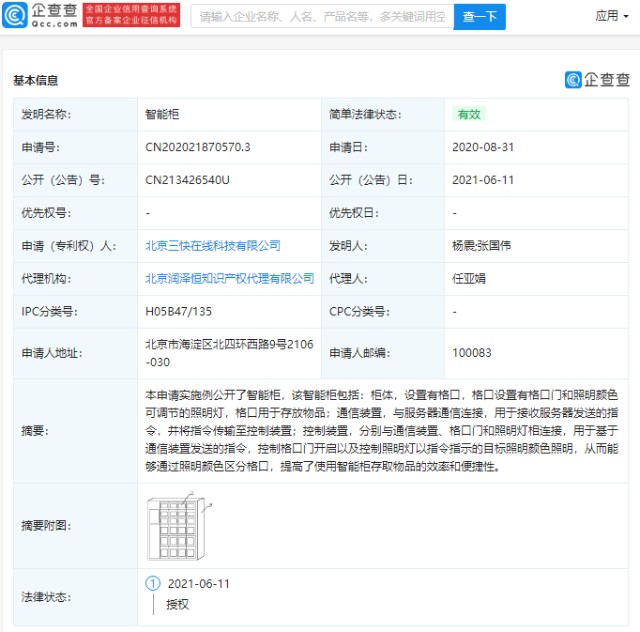Select the invention name 智能柜
Screen dimensions: 640x632
coord(162,114)
